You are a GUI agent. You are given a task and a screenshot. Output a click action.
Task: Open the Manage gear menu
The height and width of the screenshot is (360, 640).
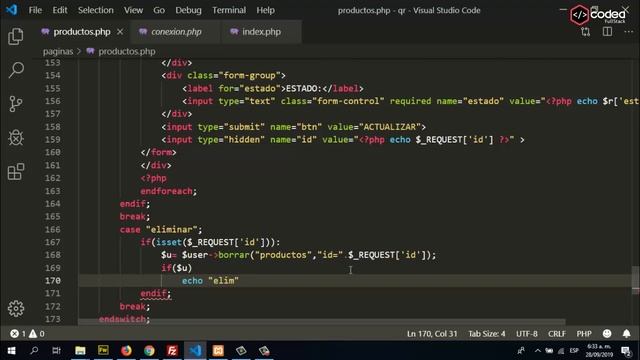coord(16,309)
